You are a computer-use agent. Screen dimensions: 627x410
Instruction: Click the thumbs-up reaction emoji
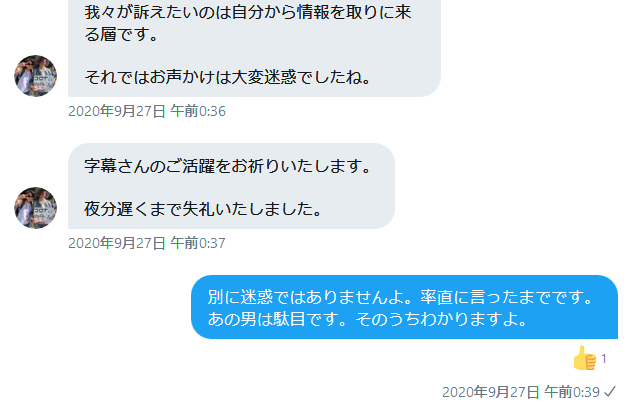click(x=584, y=358)
